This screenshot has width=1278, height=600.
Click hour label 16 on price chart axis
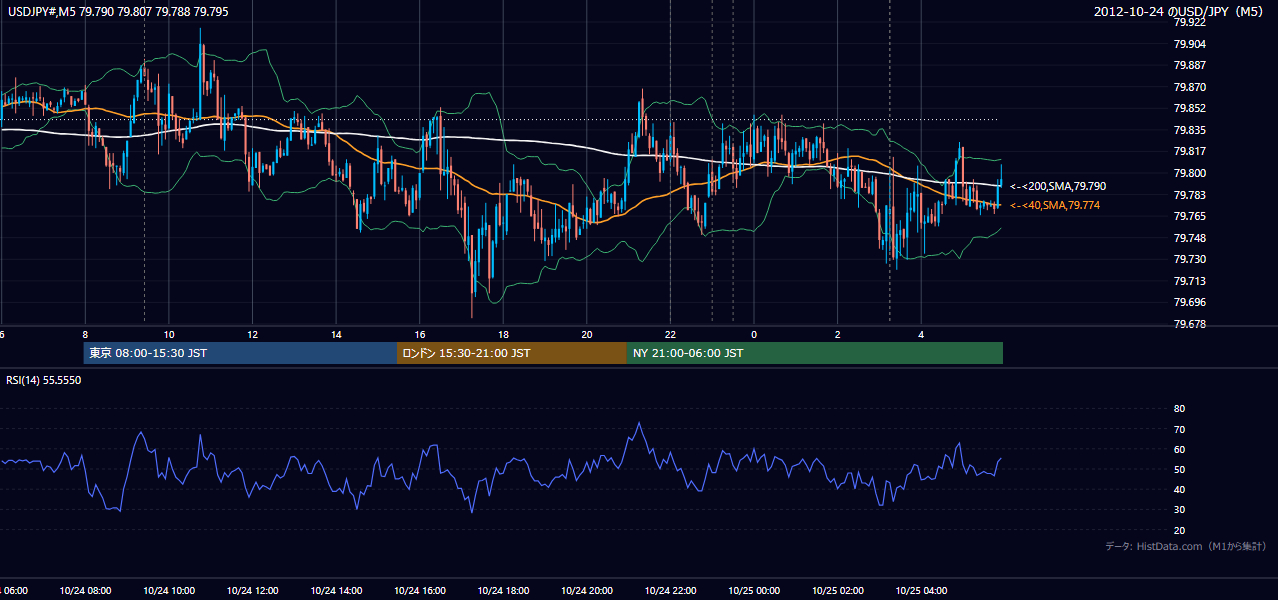(420, 334)
